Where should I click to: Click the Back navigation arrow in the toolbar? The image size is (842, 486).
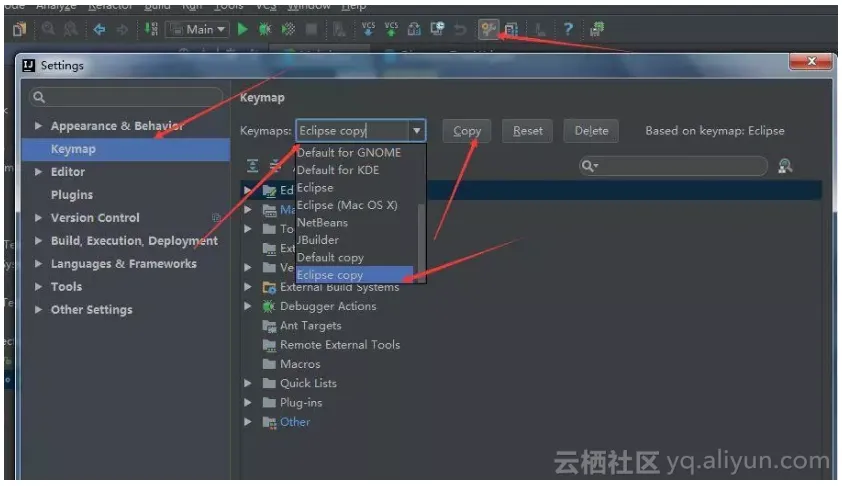[99, 29]
